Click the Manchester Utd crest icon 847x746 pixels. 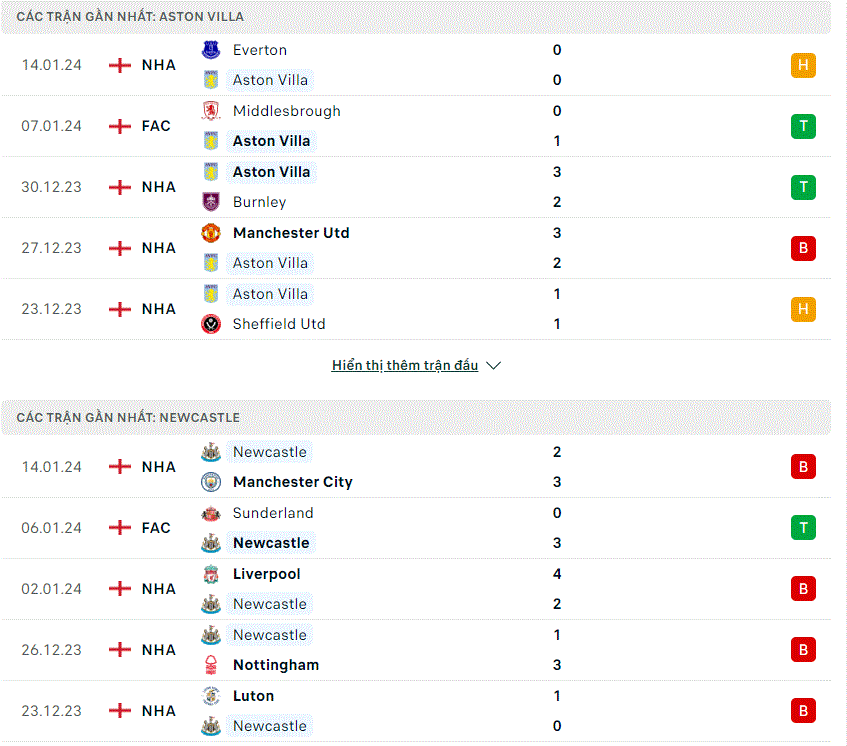[x=211, y=233]
